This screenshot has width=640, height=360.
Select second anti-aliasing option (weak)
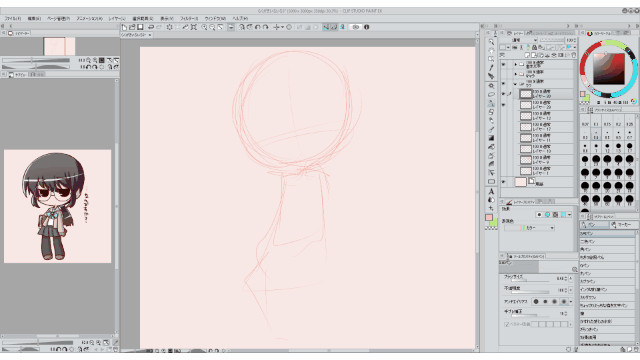click(545, 302)
